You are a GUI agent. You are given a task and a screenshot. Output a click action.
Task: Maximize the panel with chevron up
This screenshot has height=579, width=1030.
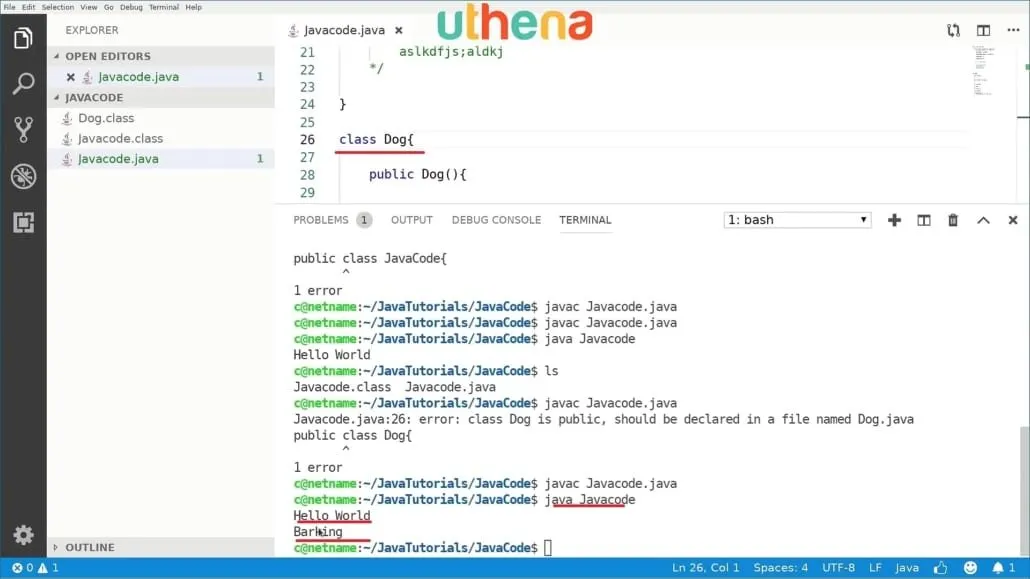pyautogui.click(x=983, y=220)
